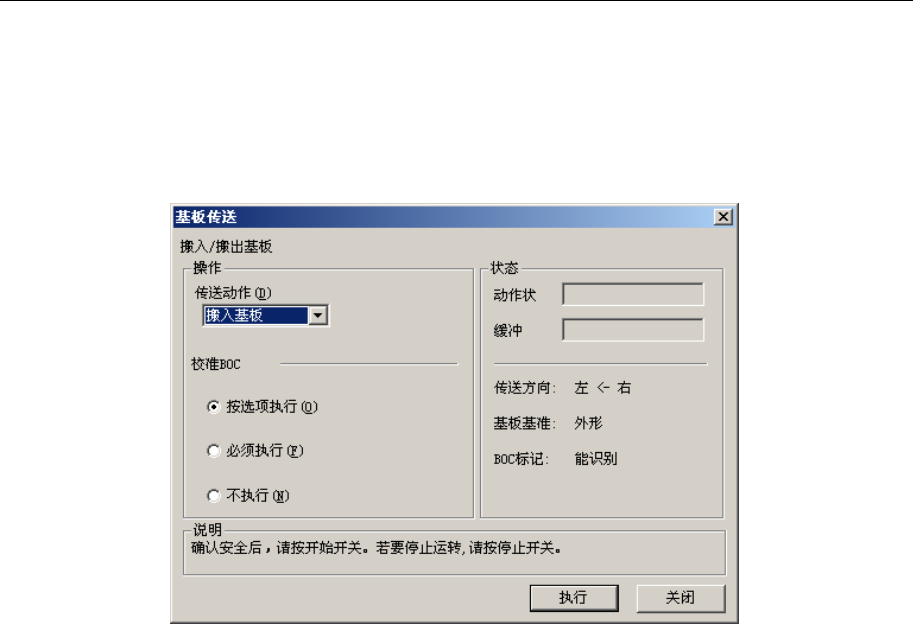Click the 状态 group box label
The height and width of the screenshot is (624, 913).
pyautogui.click(x=504, y=268)
